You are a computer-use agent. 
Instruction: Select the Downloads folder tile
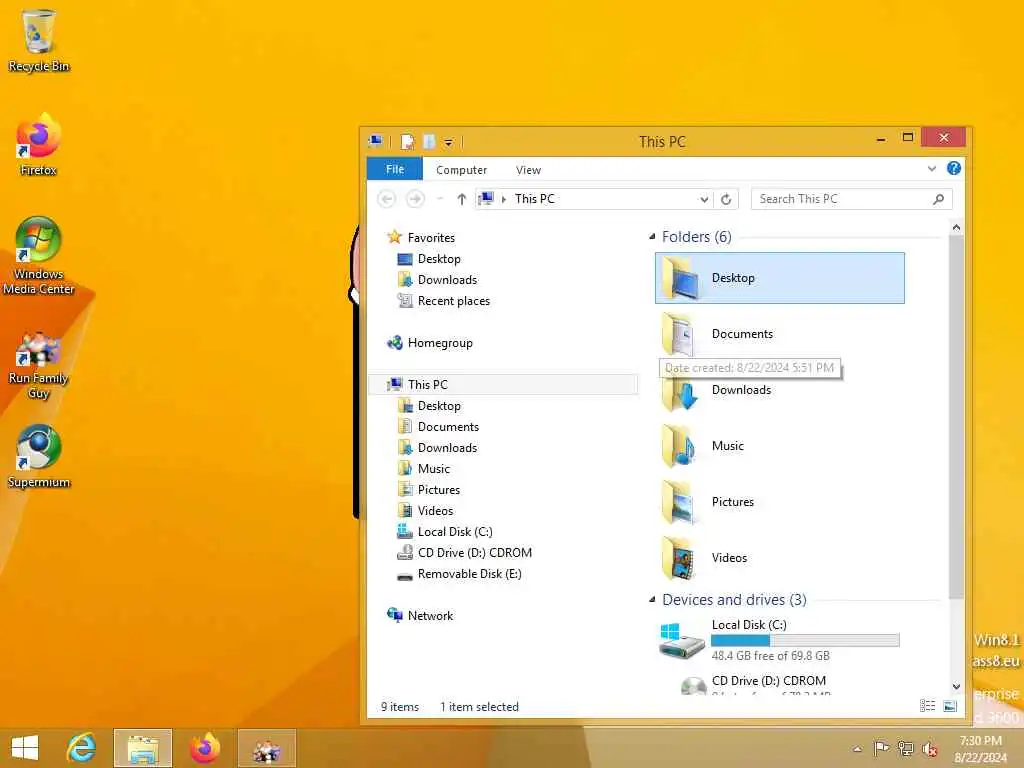point(780,390)
